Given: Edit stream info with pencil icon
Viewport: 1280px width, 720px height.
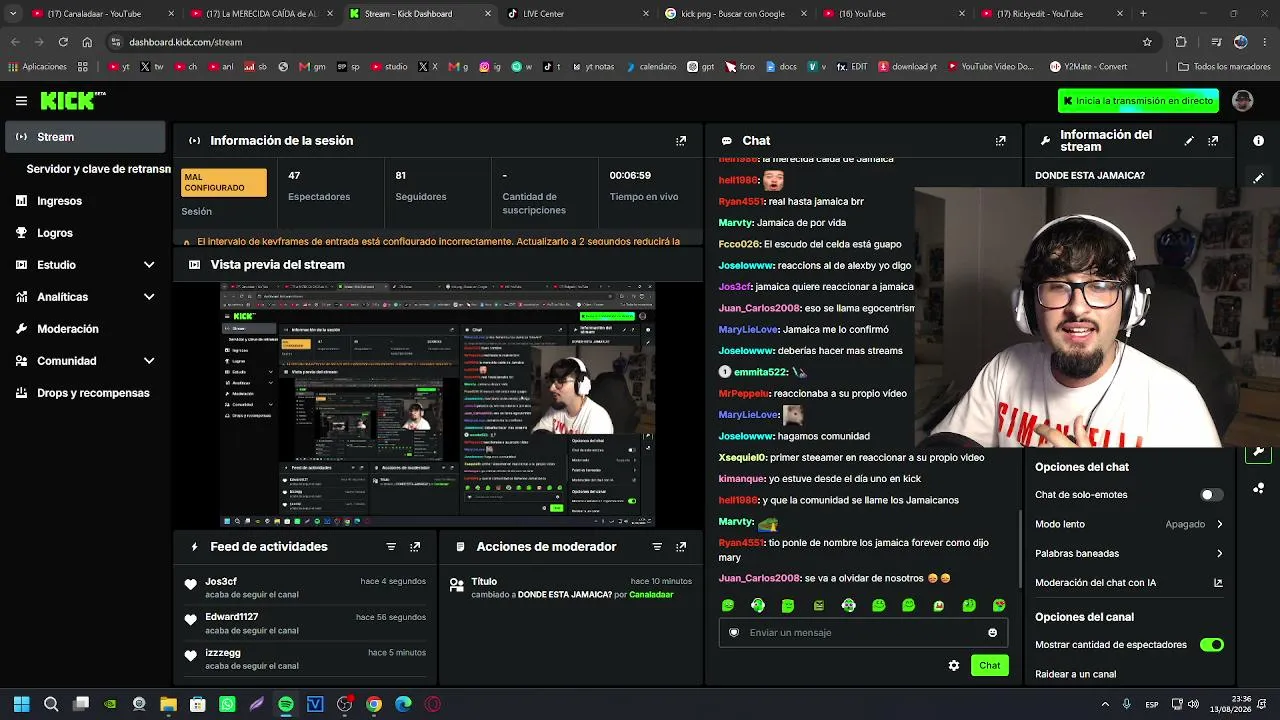Looking at the screenshot, I should pyautogui.click(x=1189, y=141).
